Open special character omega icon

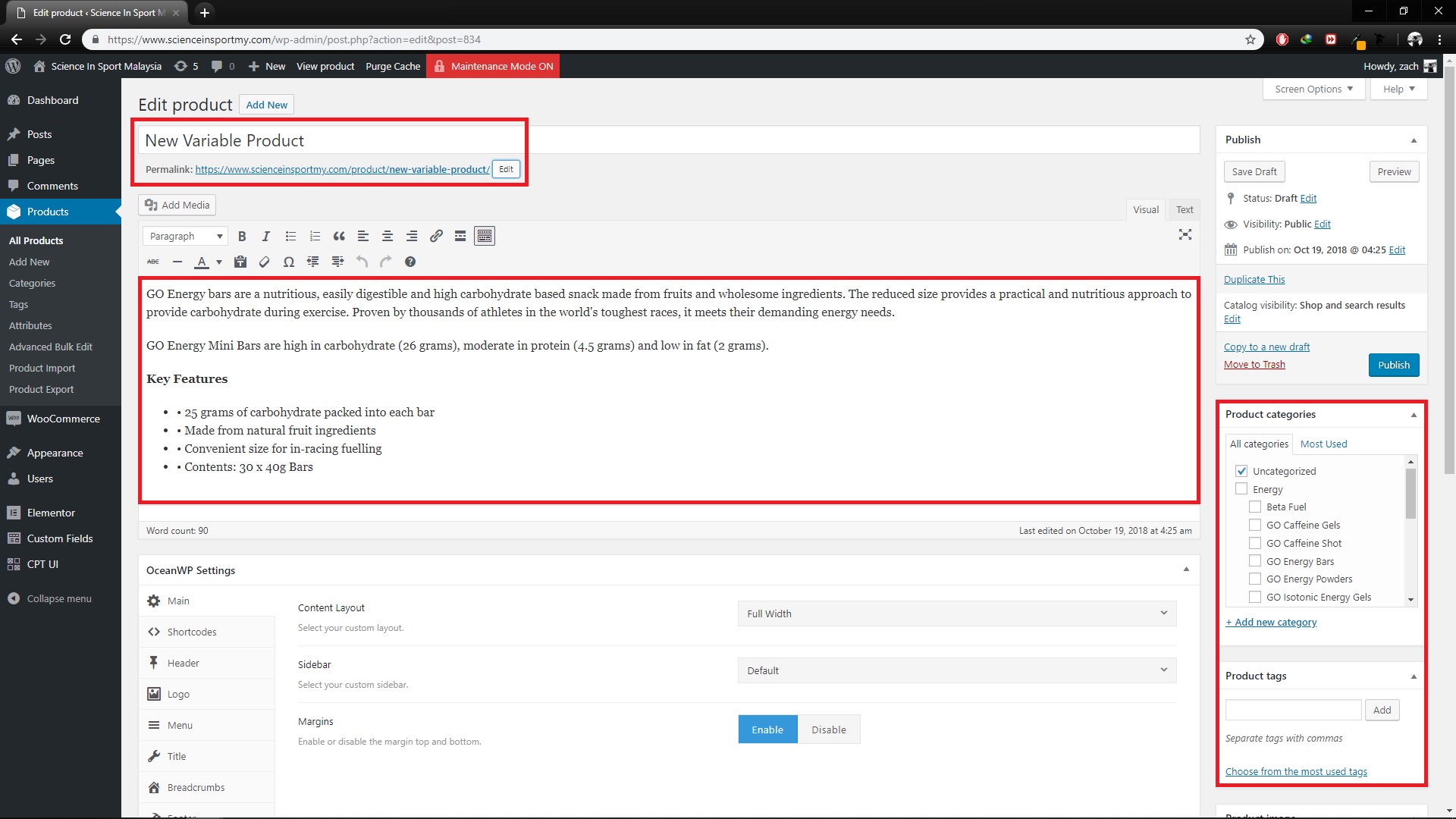(289, 262)
